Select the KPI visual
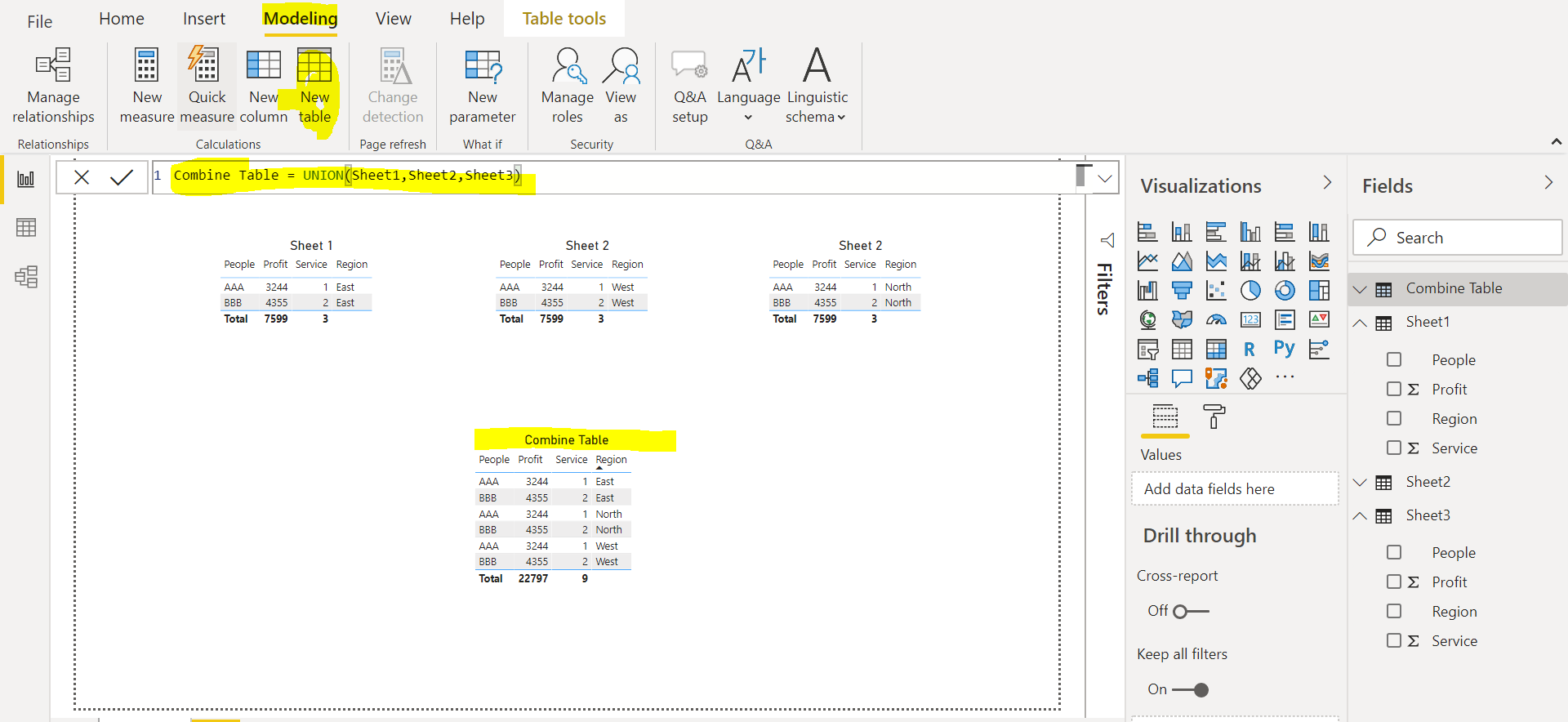 click(1319, 320)
